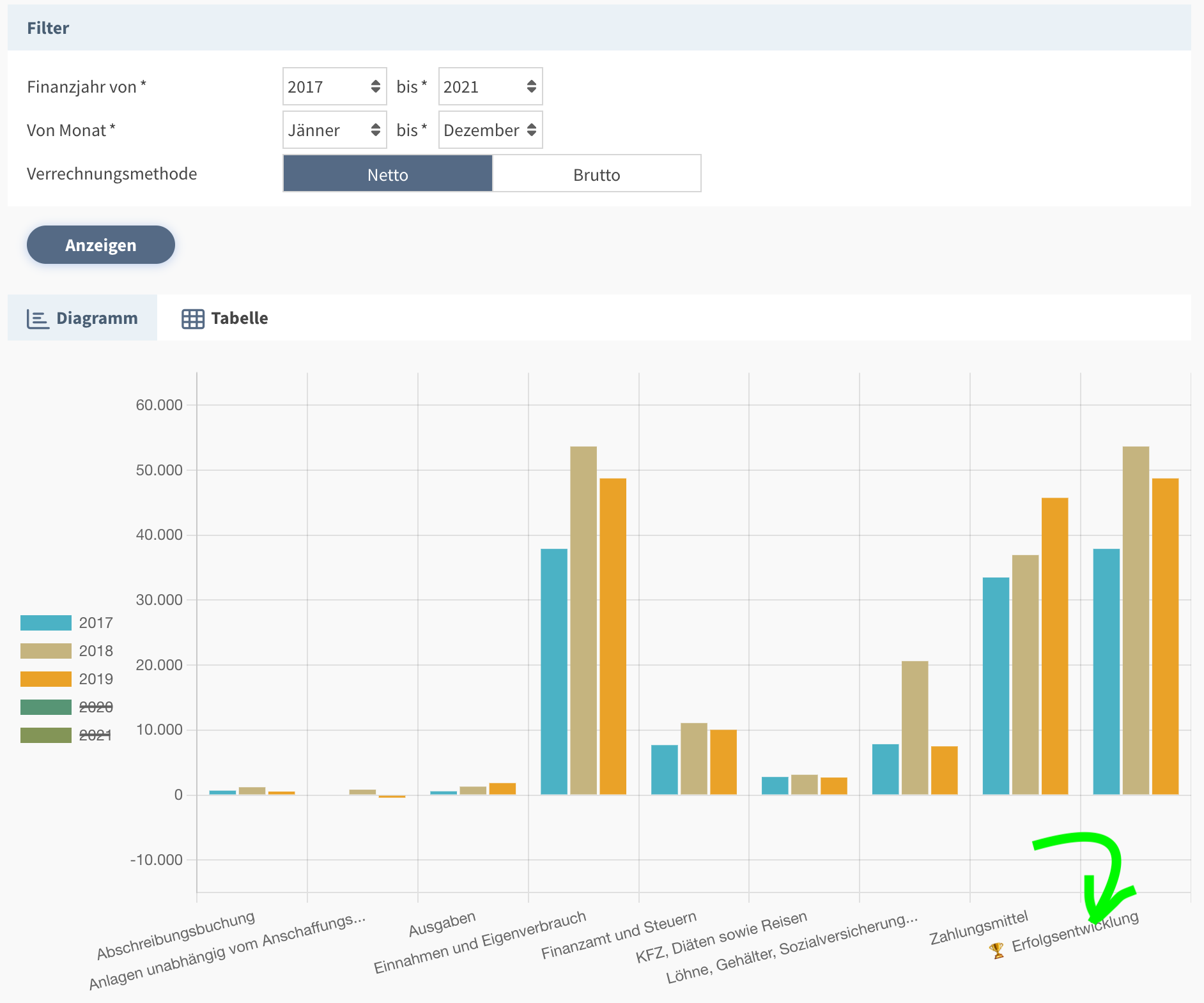
Task: Click the trophy icon beside Erfolgsentwicklung
Action: pyautogui.click(x=996, y=951)
